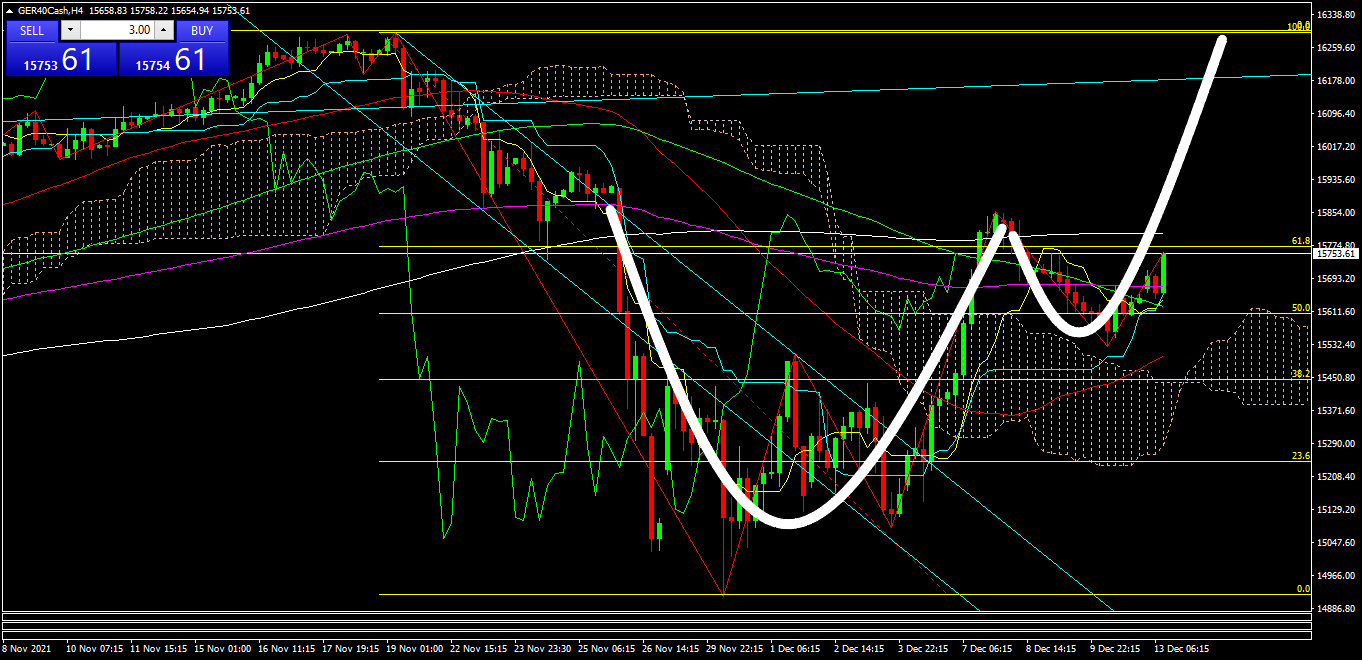The image size is (1362, 660).
Task: Click 16178.00 on the price scale
Action: pyautogui.click(x=1336, y=81)
